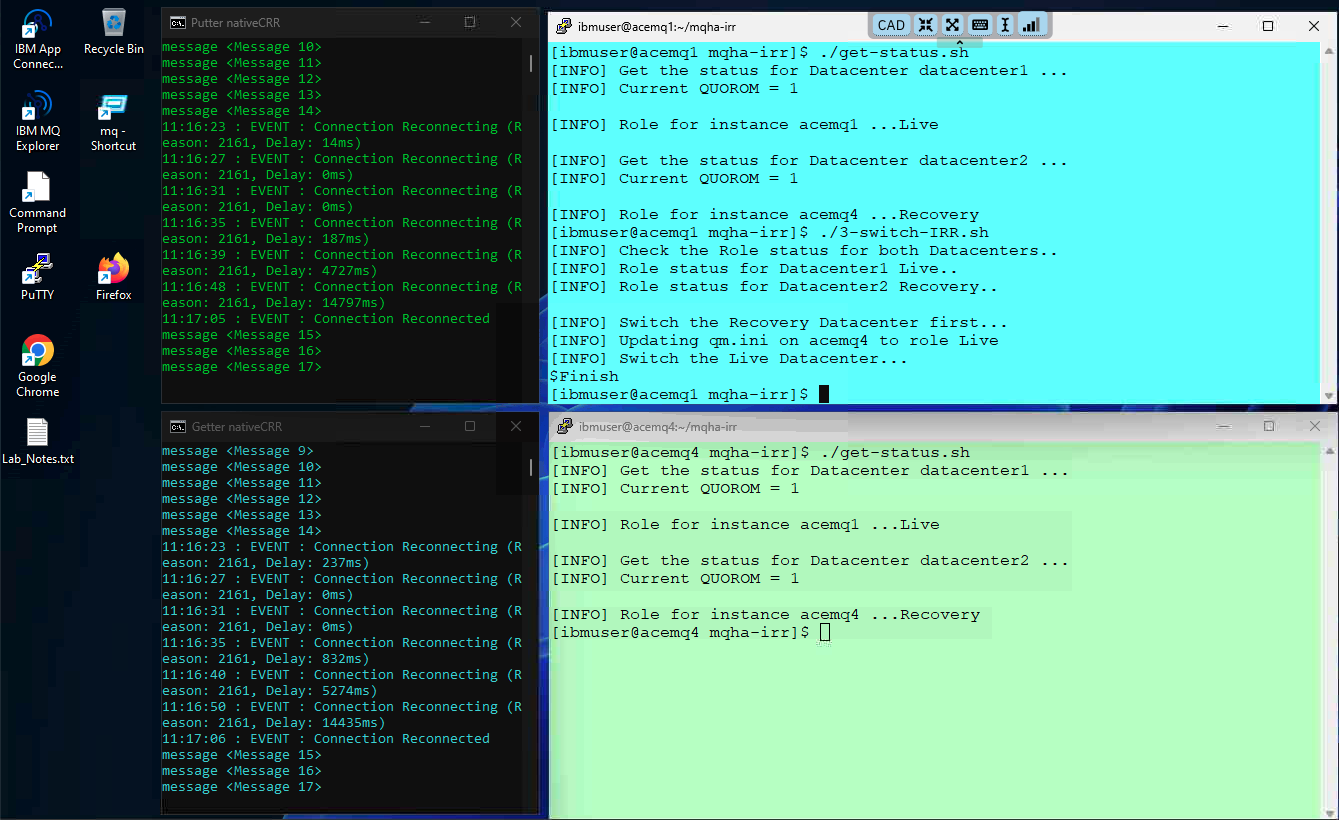Select the Lab_Notes.txt file icon
Viewport: 1339px width, 820px height.
tap(38, 442)
